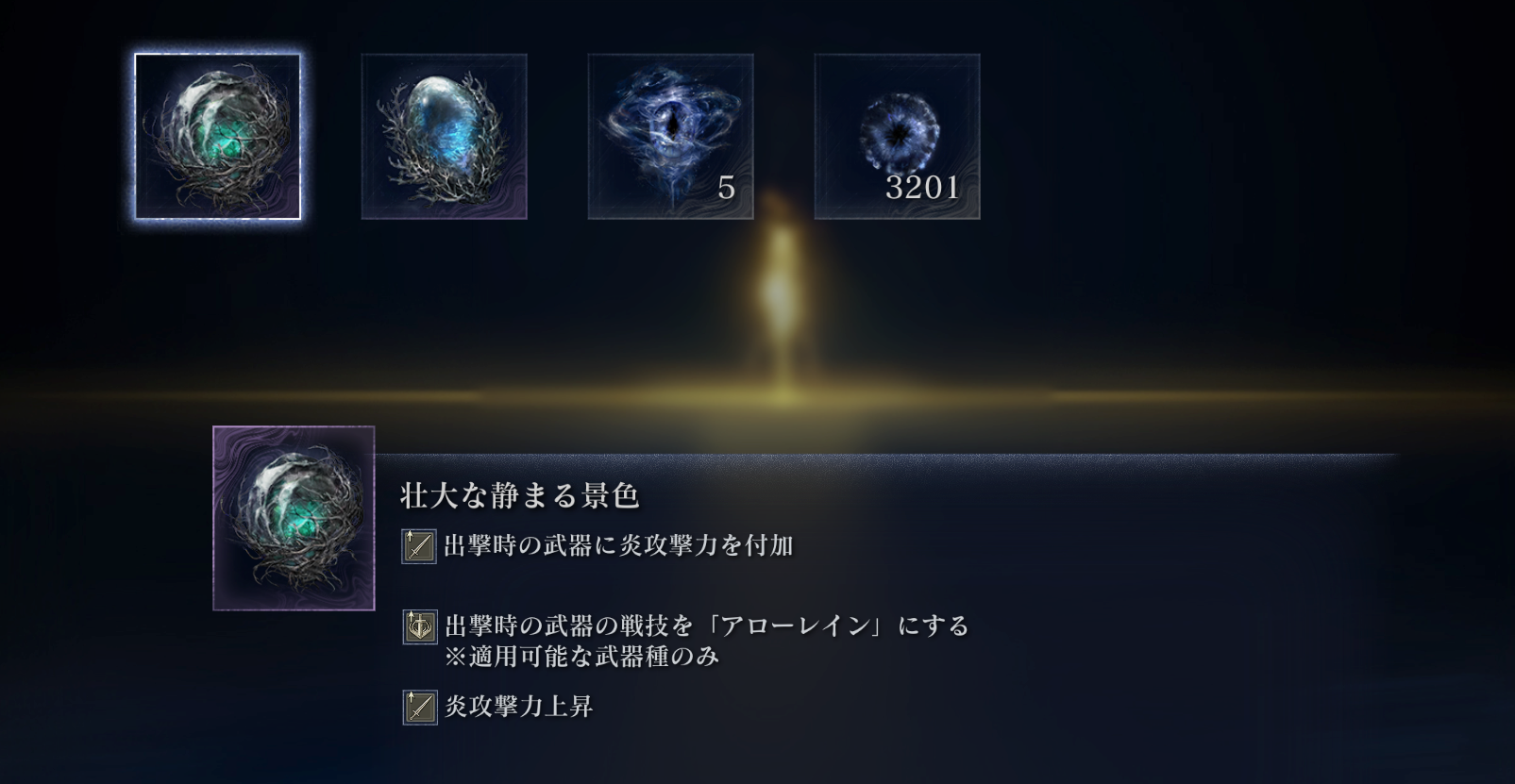Select the effect text about 戦技を「アローレイン」にする

tap(707, 626)
